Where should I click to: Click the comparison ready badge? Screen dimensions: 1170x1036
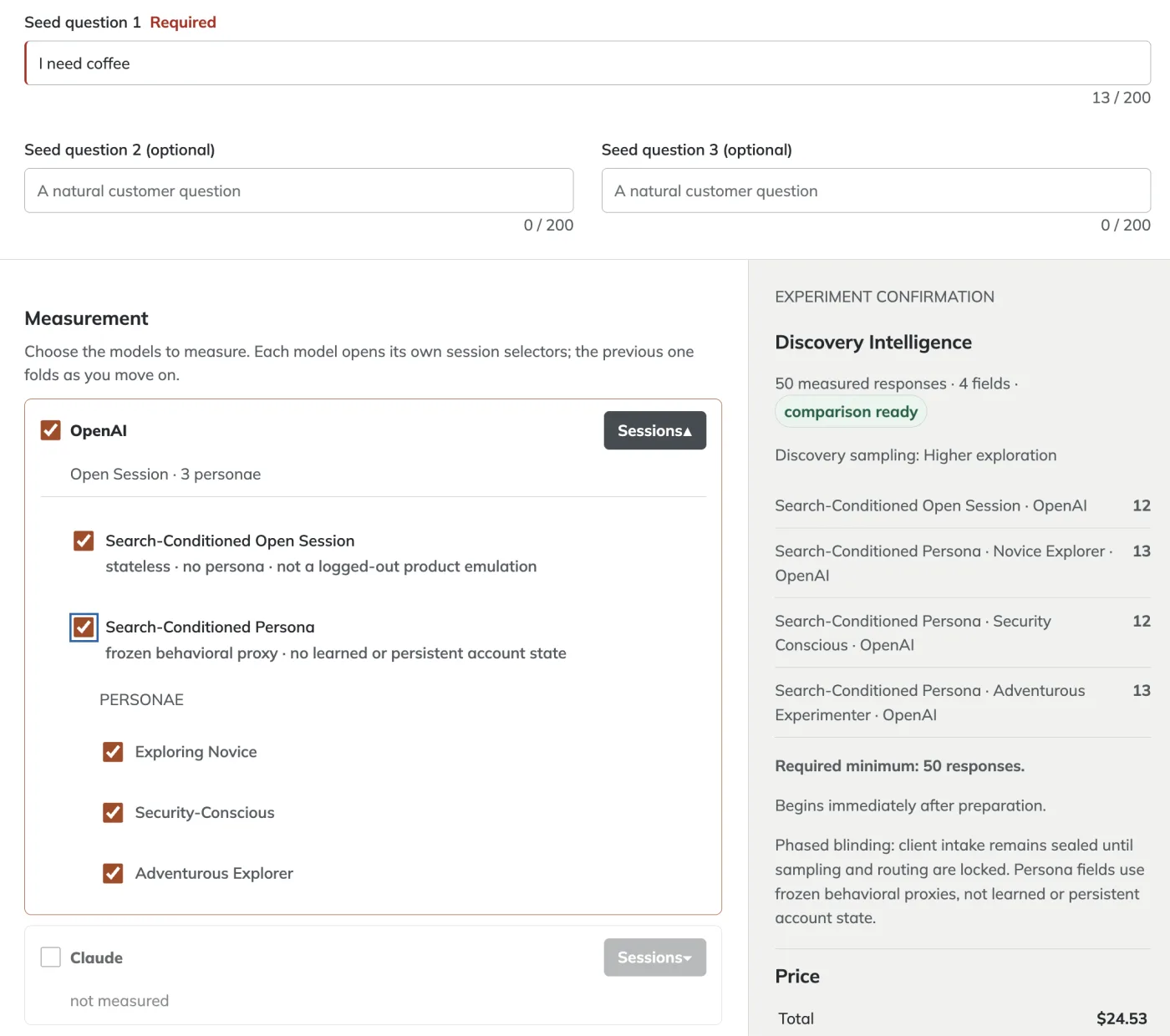tap(851, 412)
